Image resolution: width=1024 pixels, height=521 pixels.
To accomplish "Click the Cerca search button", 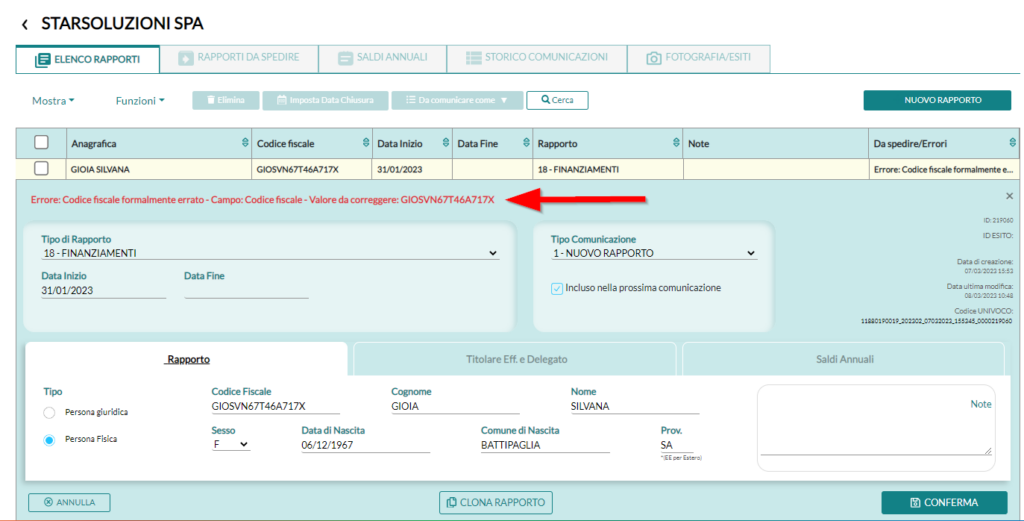I will 557,101.
